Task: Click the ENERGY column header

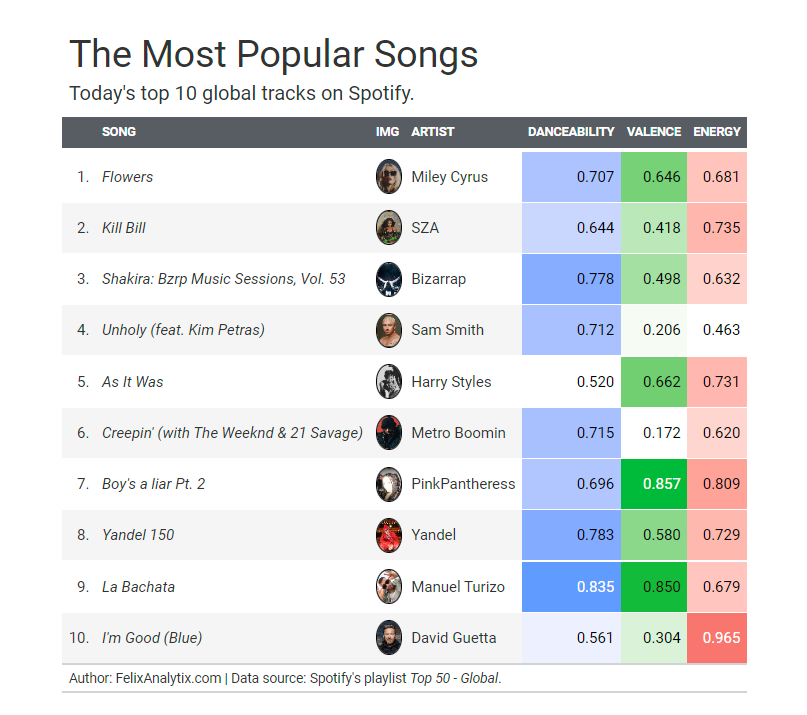Action: pos(717,132)
